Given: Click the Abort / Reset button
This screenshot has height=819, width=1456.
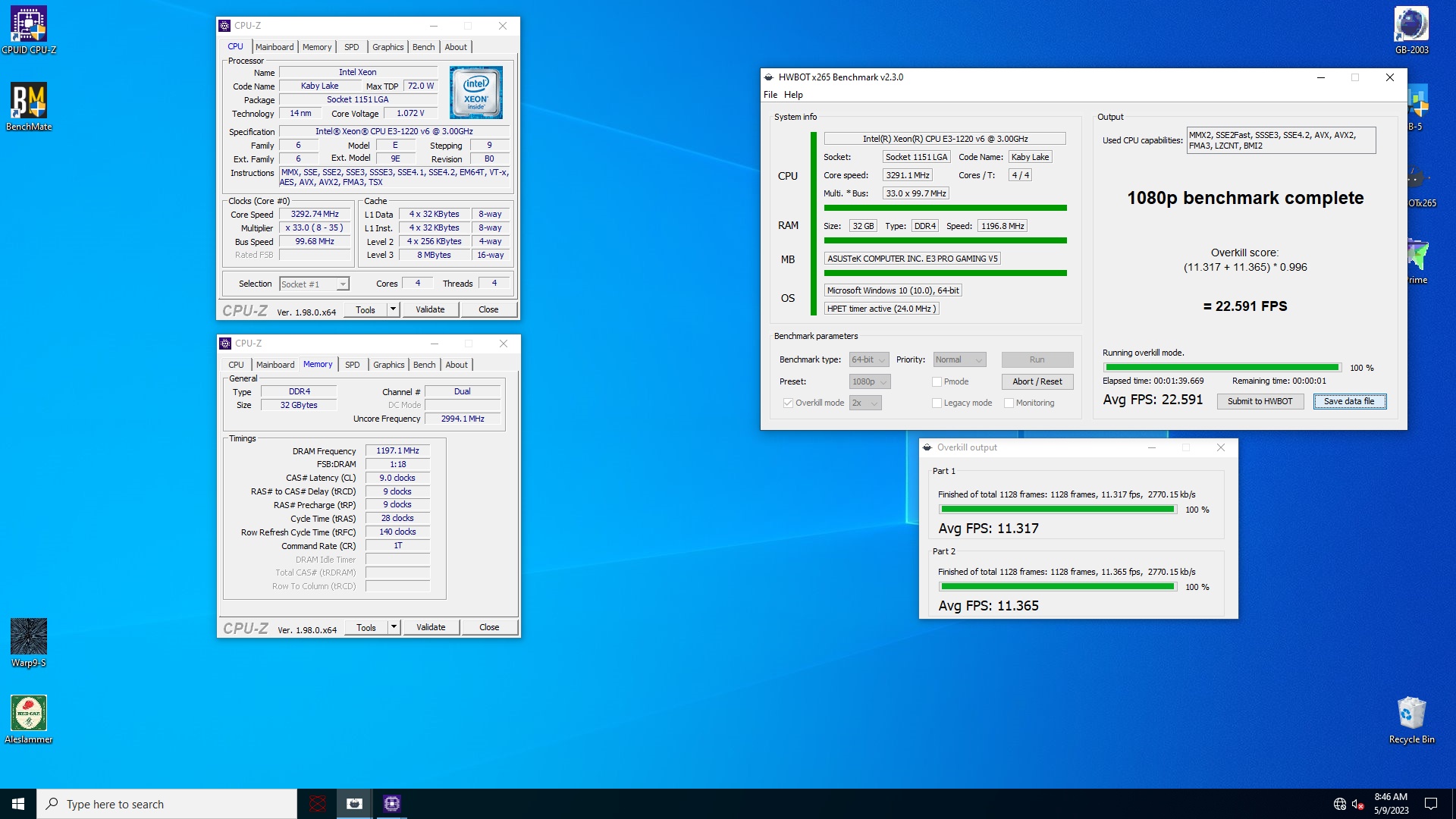Looking at the screenshot, I should click(x=1037, y=381).
